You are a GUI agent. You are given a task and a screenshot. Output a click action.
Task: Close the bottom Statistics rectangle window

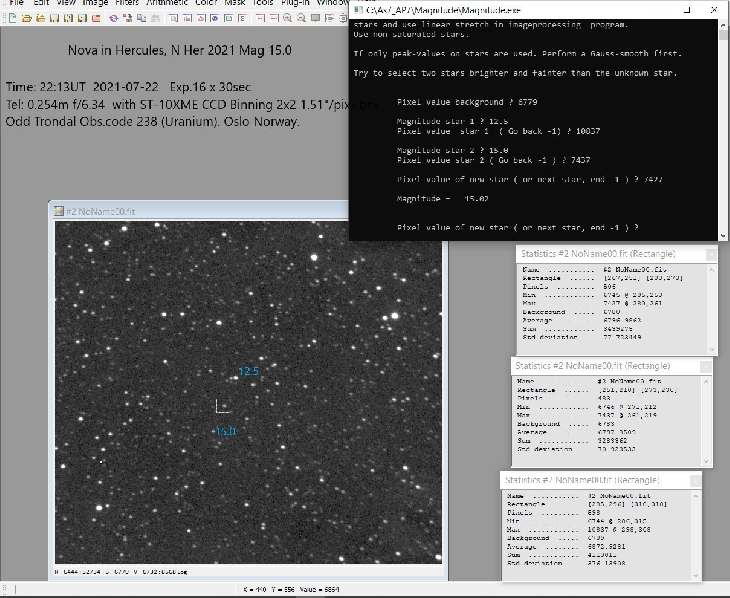click(697, 480)
